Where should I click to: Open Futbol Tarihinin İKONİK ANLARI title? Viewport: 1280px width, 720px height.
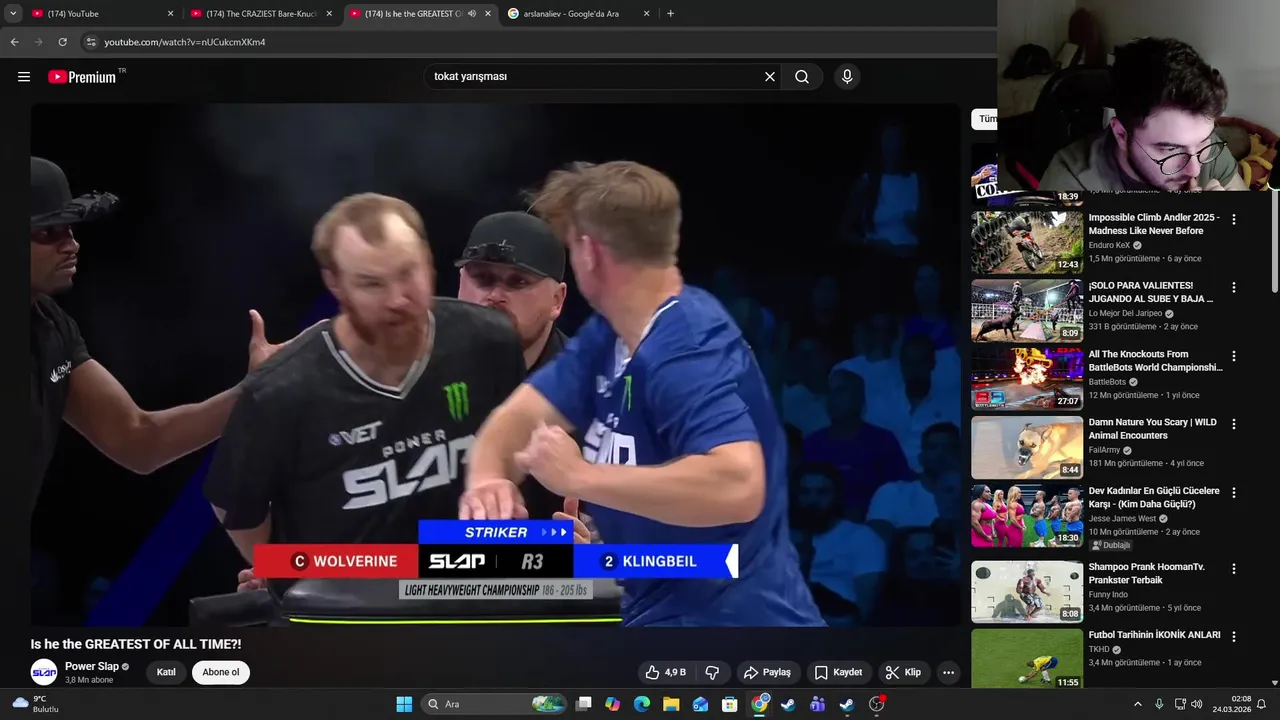1154,635
